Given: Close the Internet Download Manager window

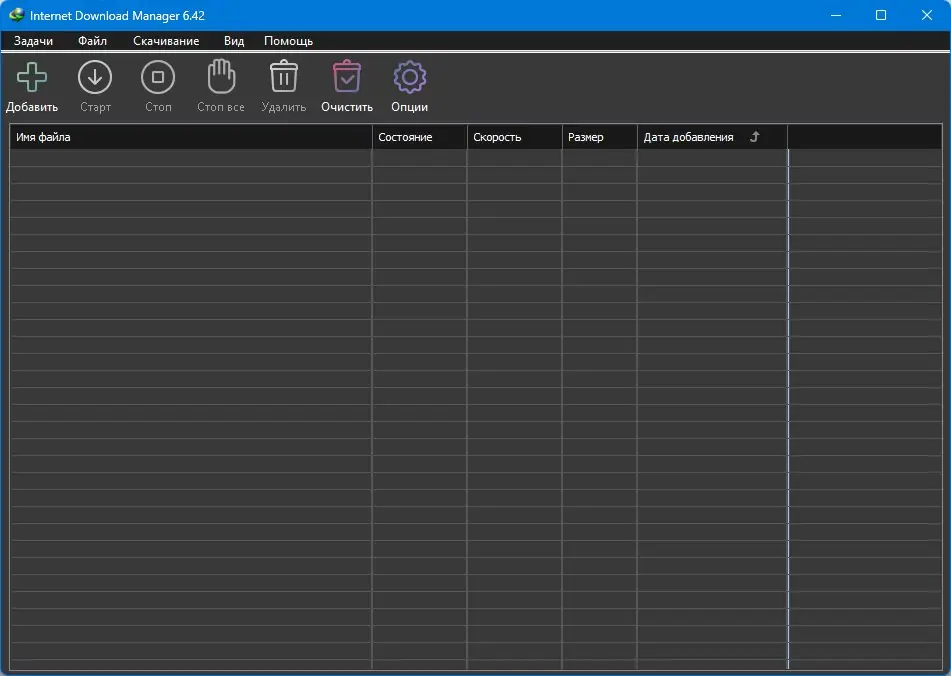Looking at the screenshot, I should click(x=927, y=15).
